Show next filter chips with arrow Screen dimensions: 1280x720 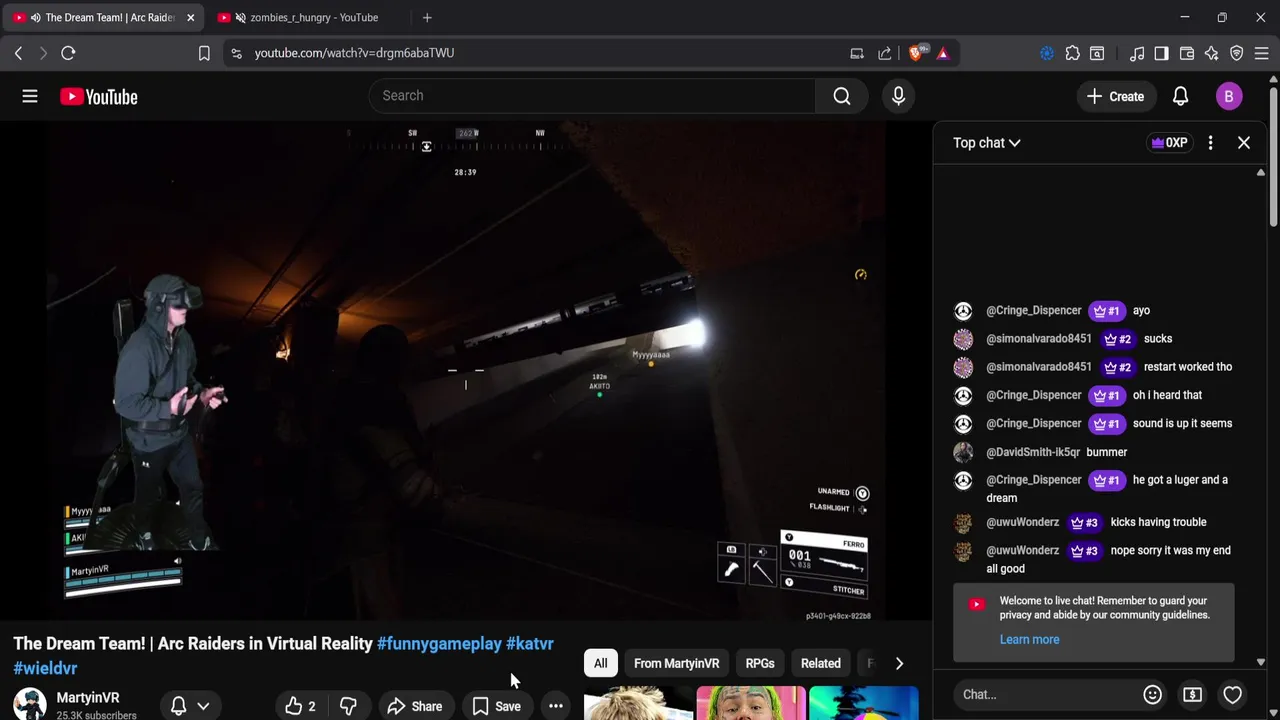899,663
